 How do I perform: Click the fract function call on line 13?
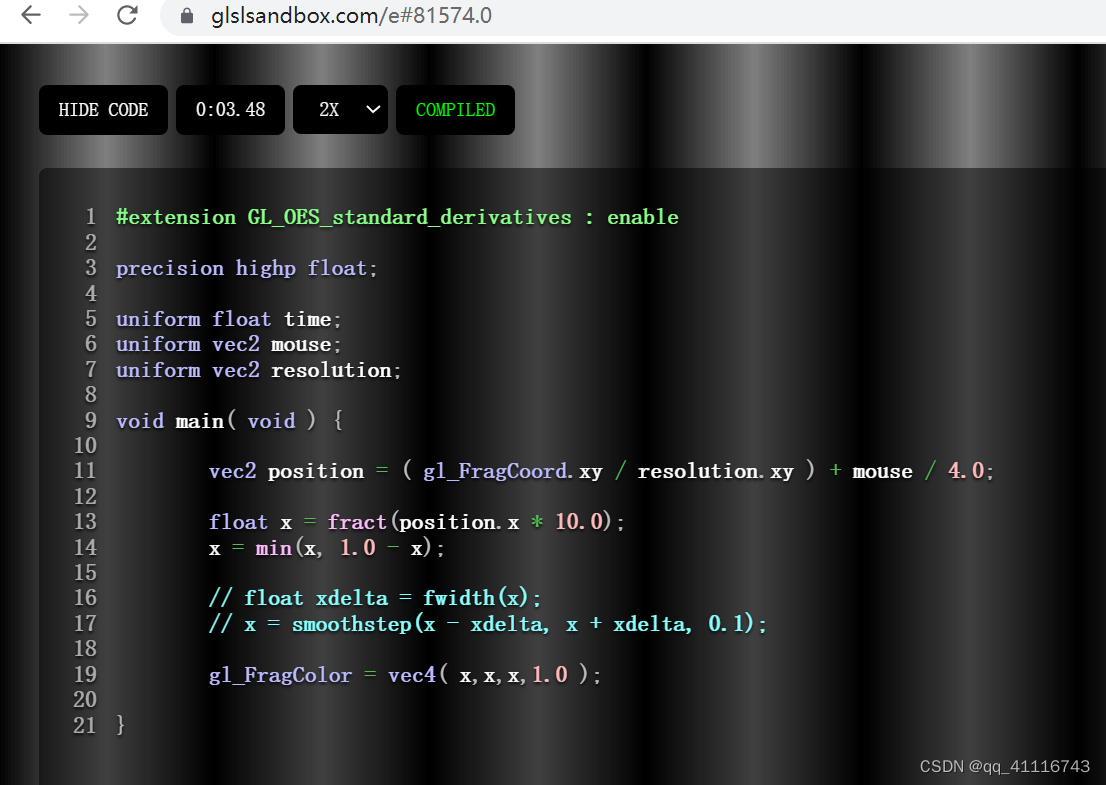(357, 521)
